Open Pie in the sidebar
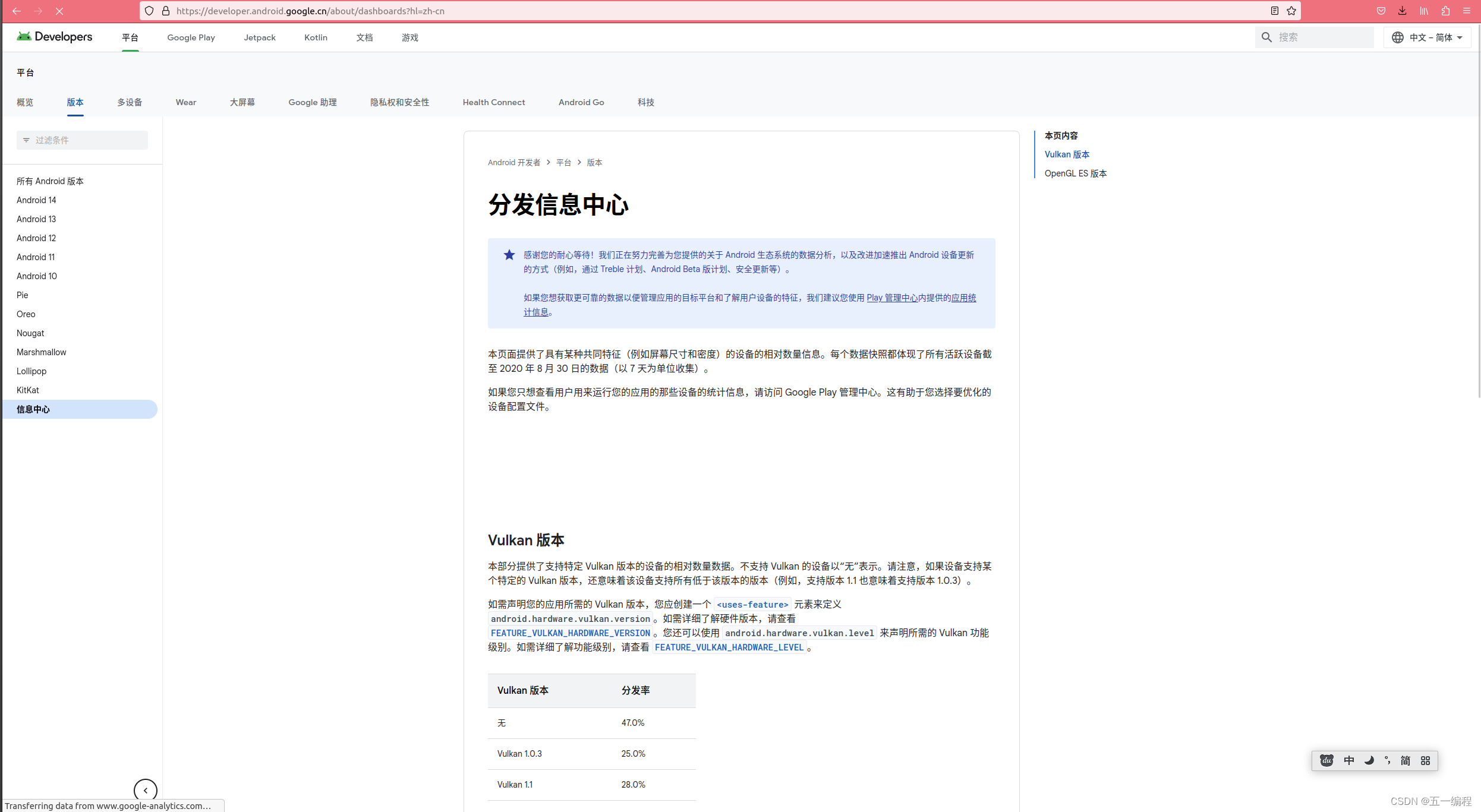Image resolution: width=1481 pixels, height=812 pixels. coord(23,295)
